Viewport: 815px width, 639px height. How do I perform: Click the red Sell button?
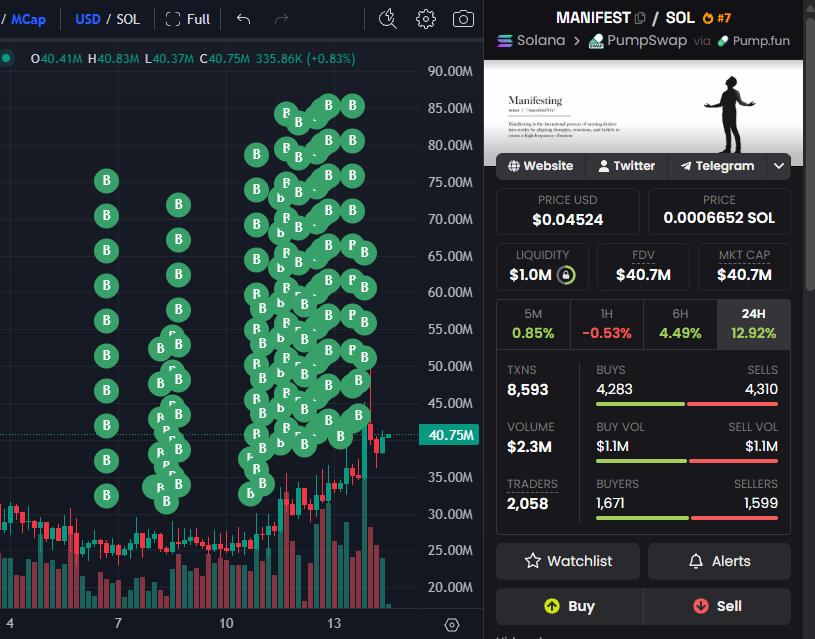pos(717,606)
